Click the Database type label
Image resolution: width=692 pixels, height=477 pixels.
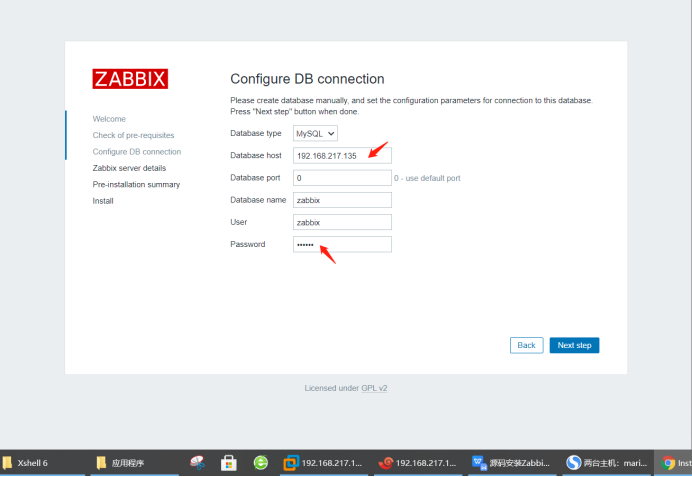(x=256, y=133)
